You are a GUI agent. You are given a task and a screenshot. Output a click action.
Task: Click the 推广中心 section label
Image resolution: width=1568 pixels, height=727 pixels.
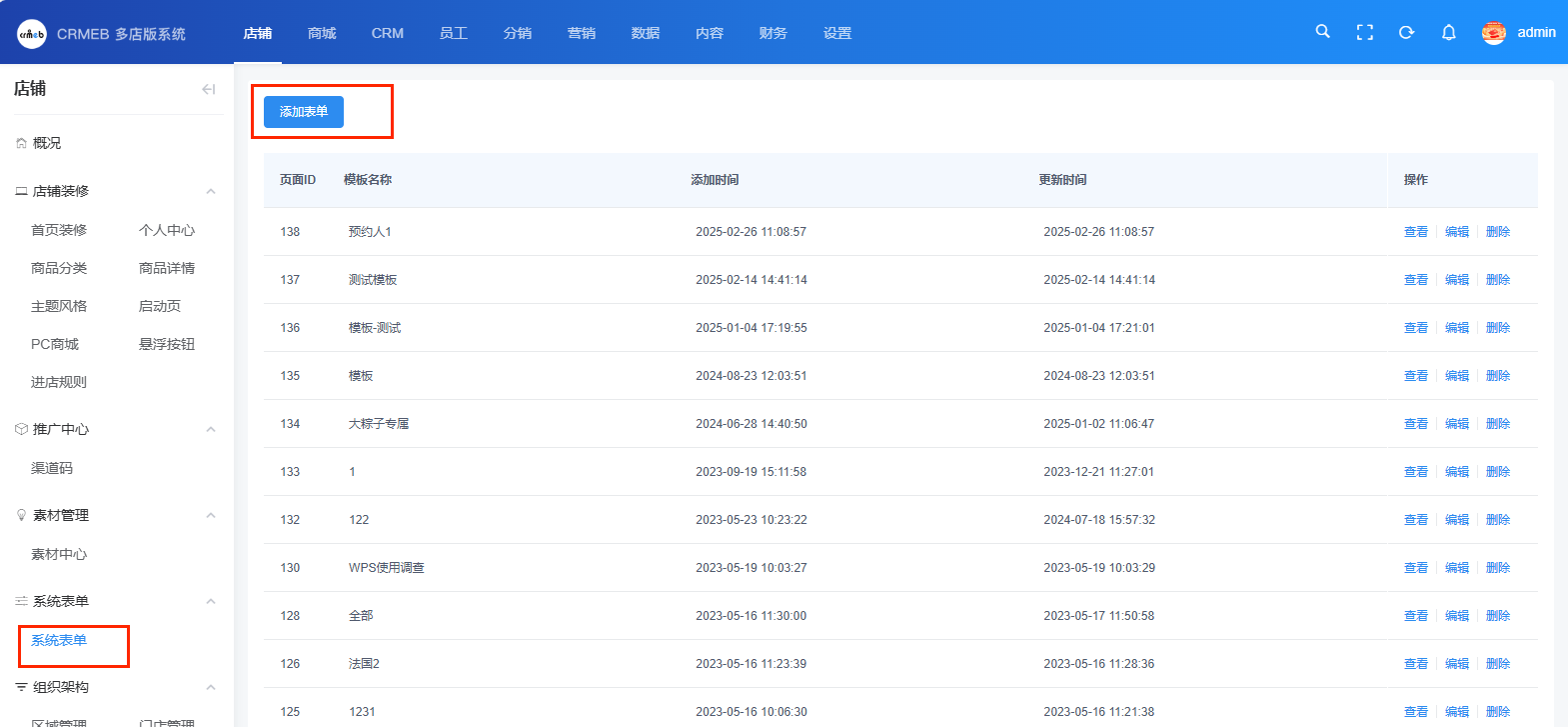[61, 429]
